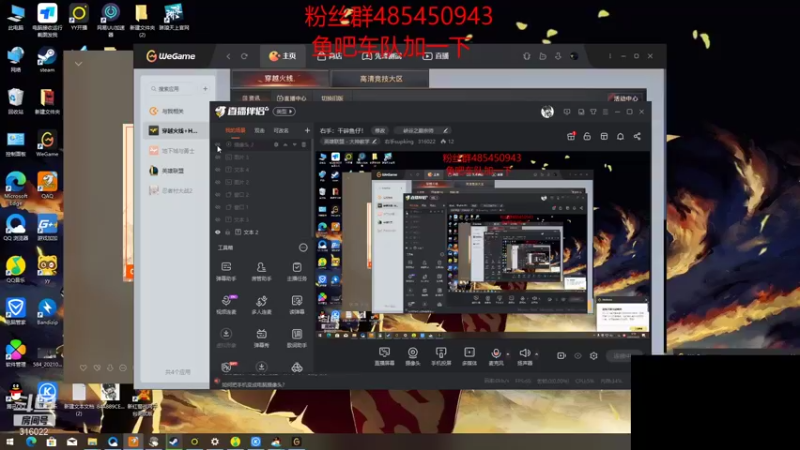Click the user avatar in 直播伴侣 title bar
Screen dimensions: 800x450
pyautogui.click(x=547, y=112)
